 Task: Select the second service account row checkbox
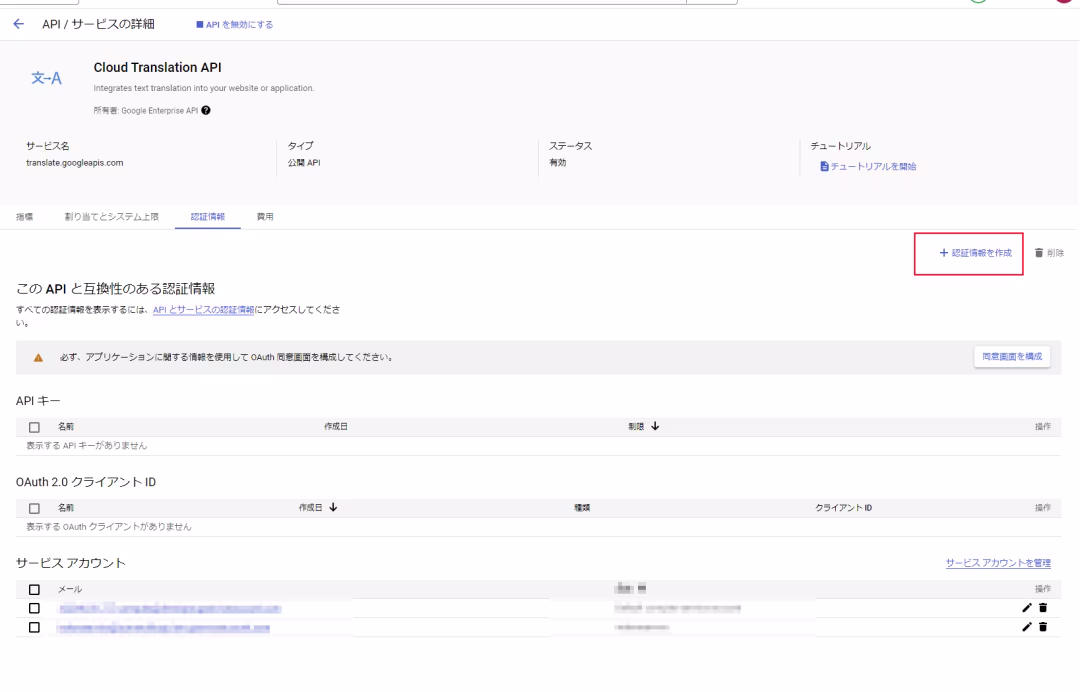[x=34, y=628]
